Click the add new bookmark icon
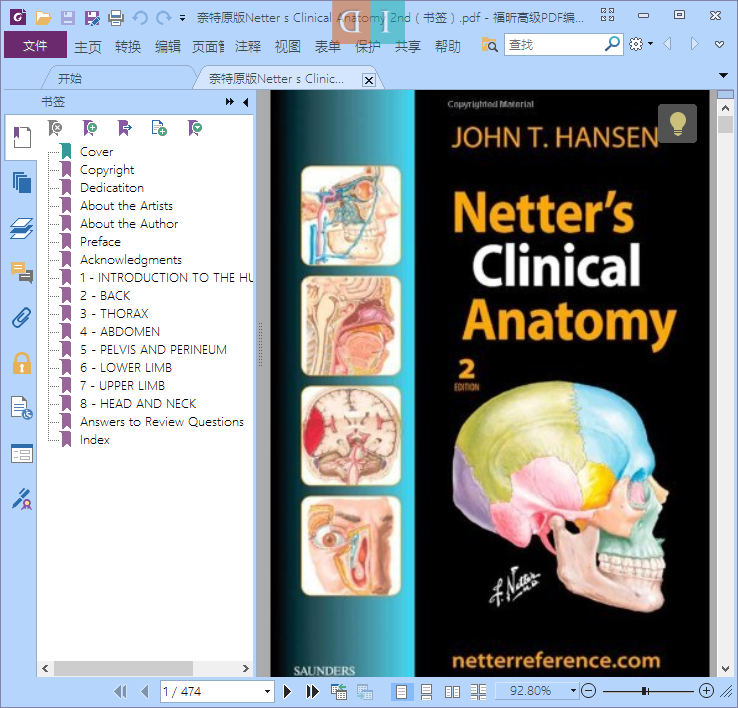 tap(90, 128)
